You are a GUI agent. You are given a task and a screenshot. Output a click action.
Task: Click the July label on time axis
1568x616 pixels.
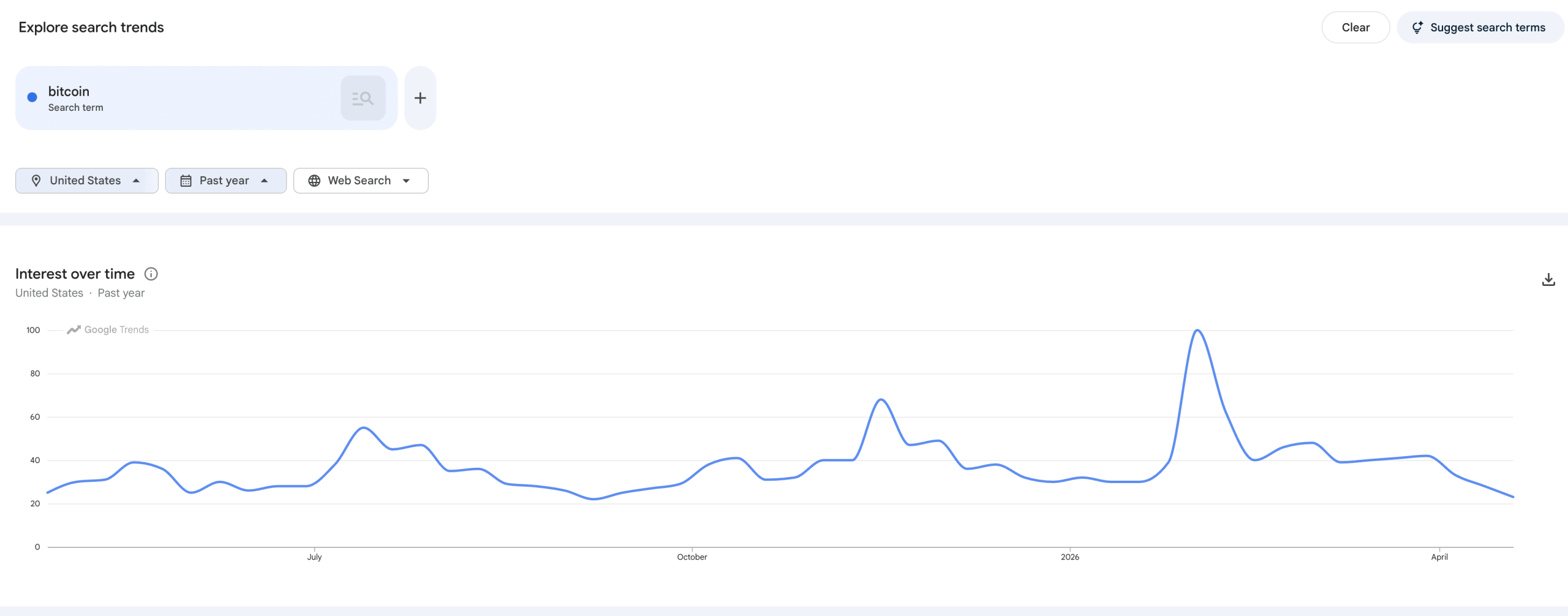tap(314, 557)
